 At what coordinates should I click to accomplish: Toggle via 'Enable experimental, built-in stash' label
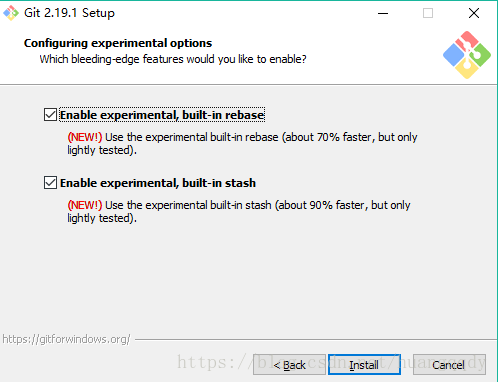tap(158, 183)
